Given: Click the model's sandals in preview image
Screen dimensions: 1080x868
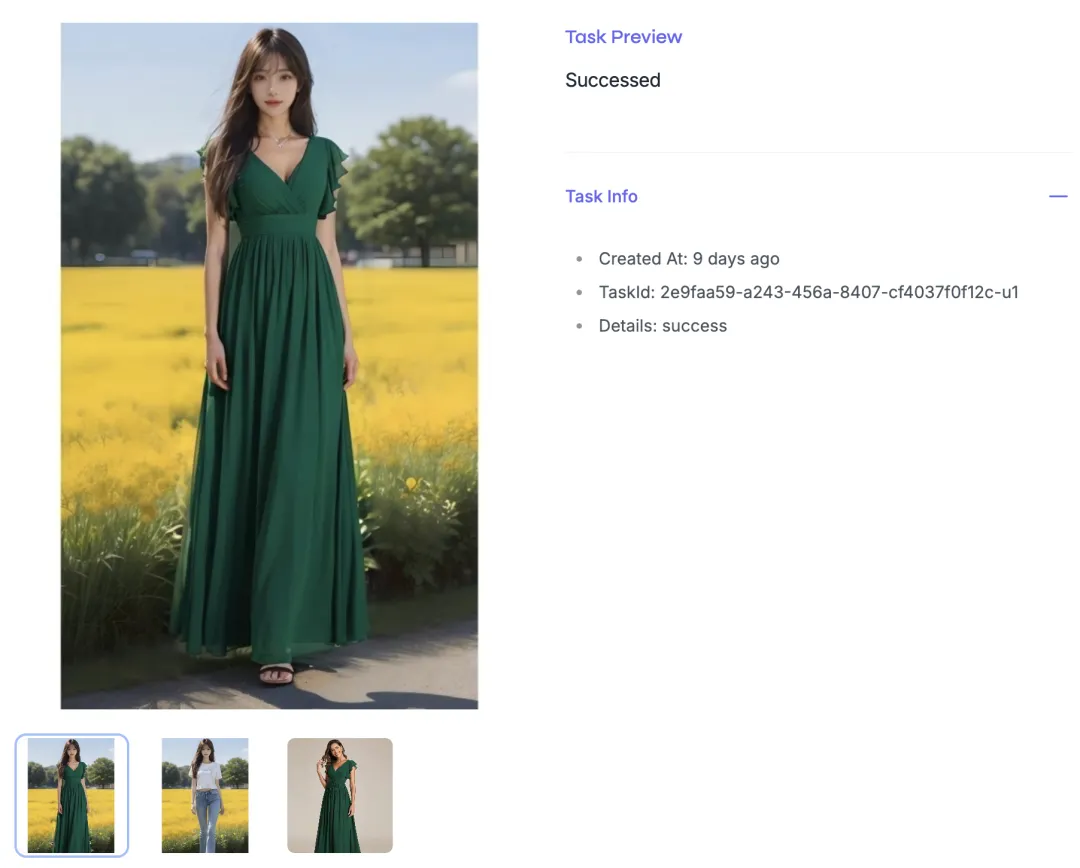Looking at the screenshot, I should click(x=276, y=674).
